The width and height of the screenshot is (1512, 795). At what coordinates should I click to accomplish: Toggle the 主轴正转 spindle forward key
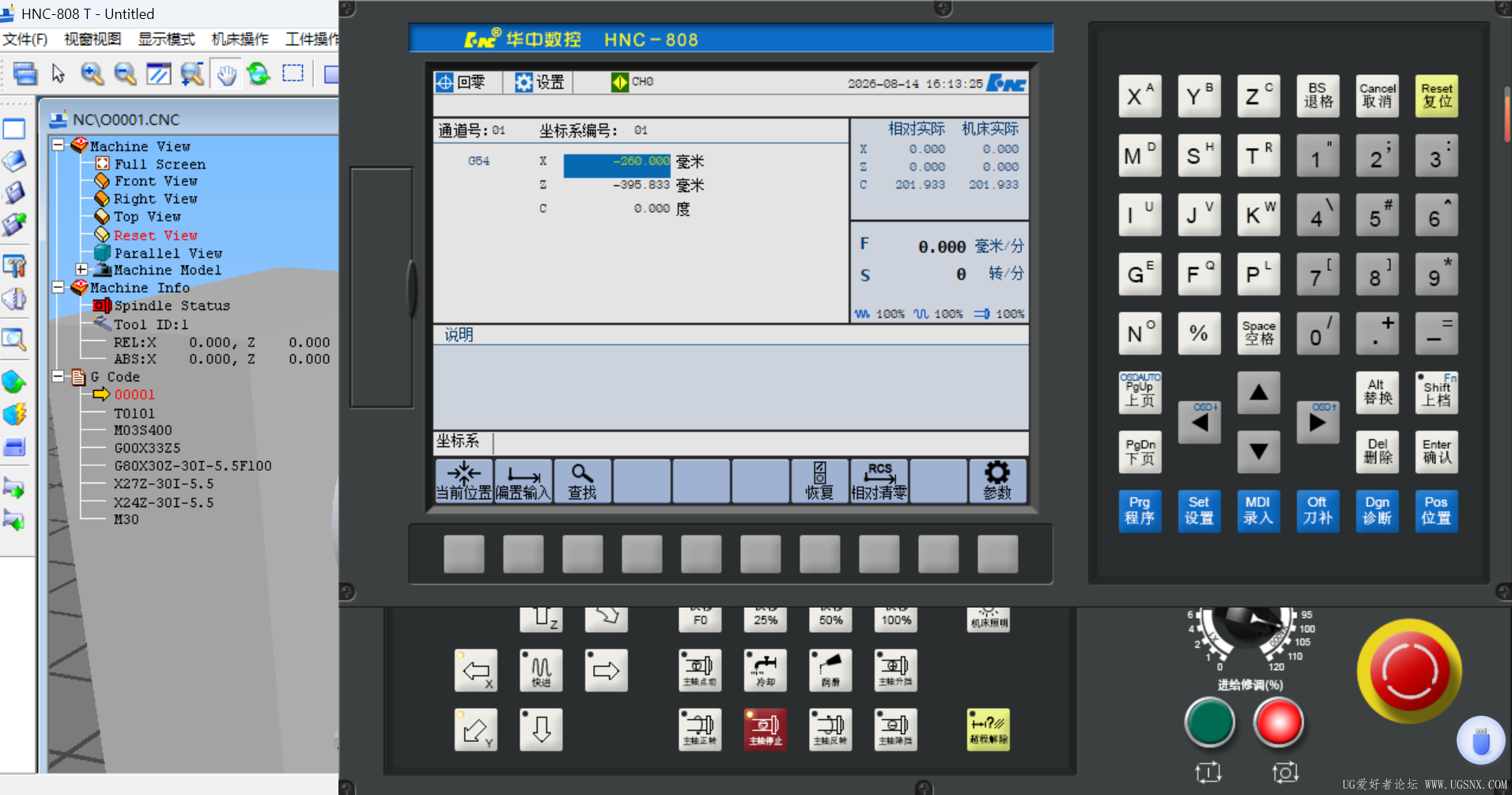(700, 729)
